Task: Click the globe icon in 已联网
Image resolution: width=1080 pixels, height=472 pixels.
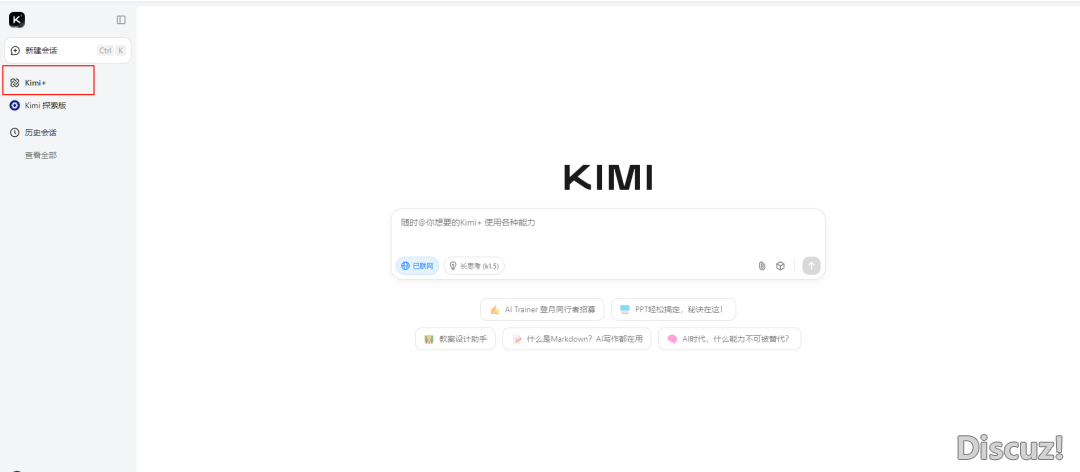Action: tap(405, 266)
